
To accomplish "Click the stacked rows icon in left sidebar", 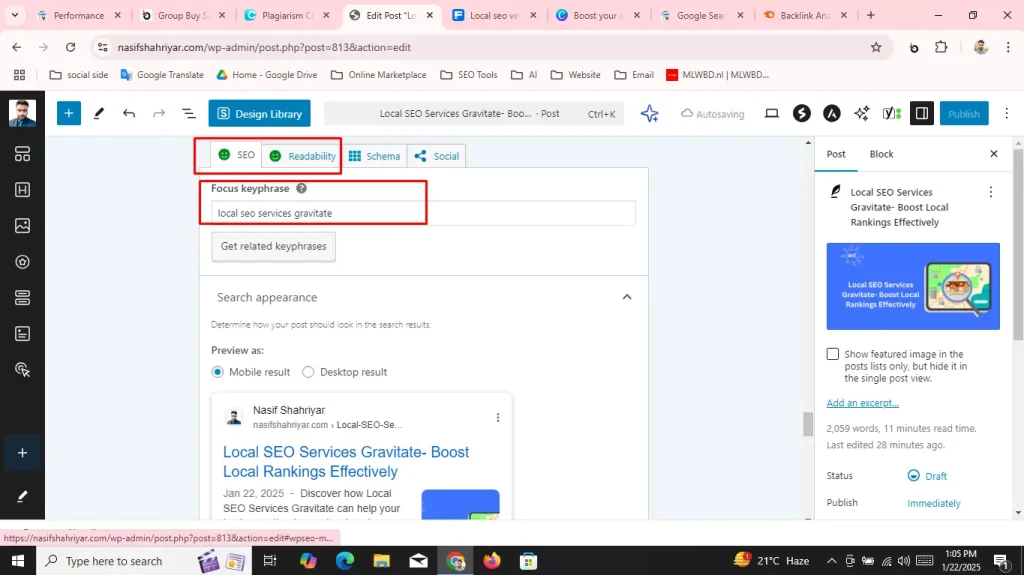I will [x=22, y=298].
